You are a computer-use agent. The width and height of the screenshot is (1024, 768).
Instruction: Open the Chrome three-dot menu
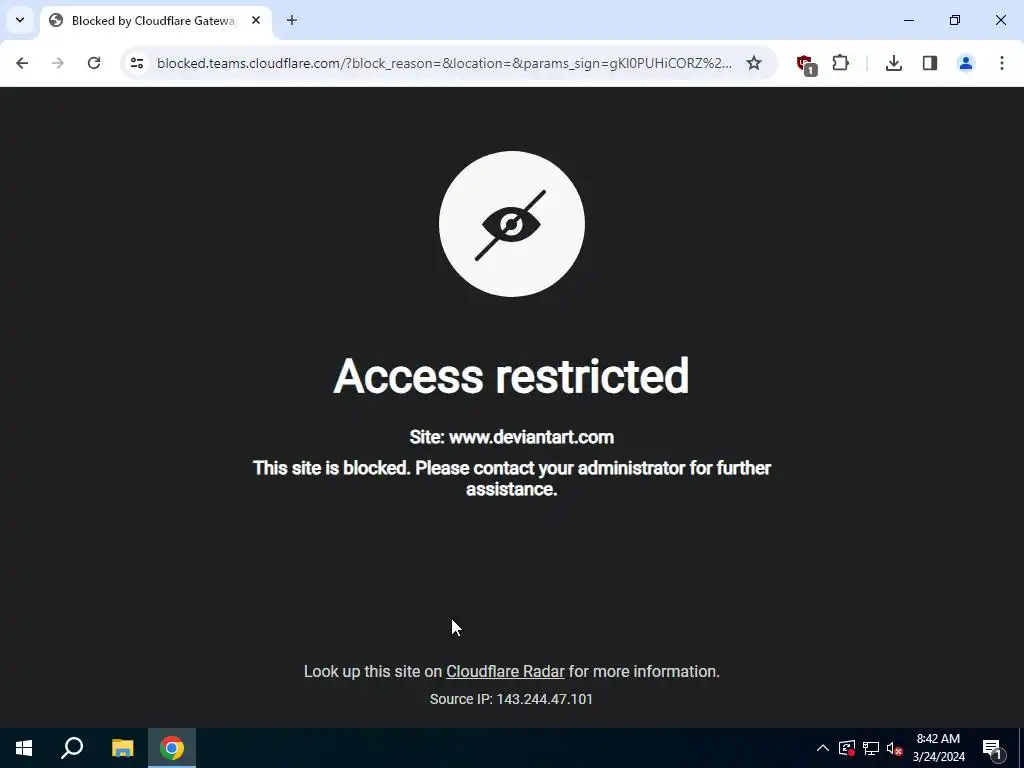(x=1001, y=63)
